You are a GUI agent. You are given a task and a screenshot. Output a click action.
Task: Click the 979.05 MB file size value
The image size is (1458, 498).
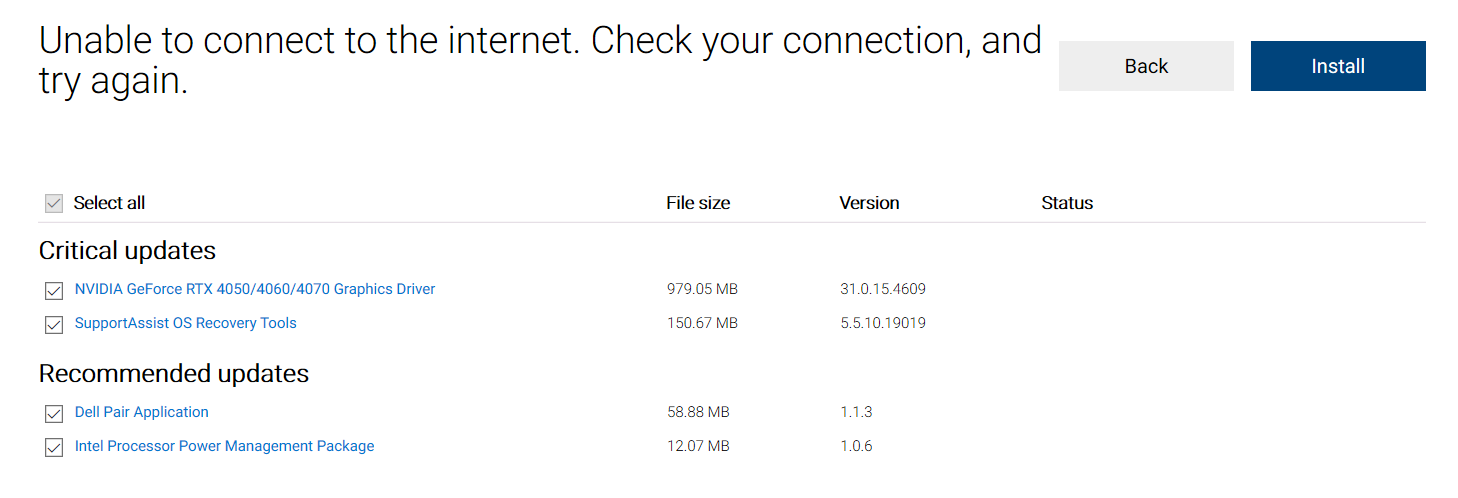[x=702, y=289]
